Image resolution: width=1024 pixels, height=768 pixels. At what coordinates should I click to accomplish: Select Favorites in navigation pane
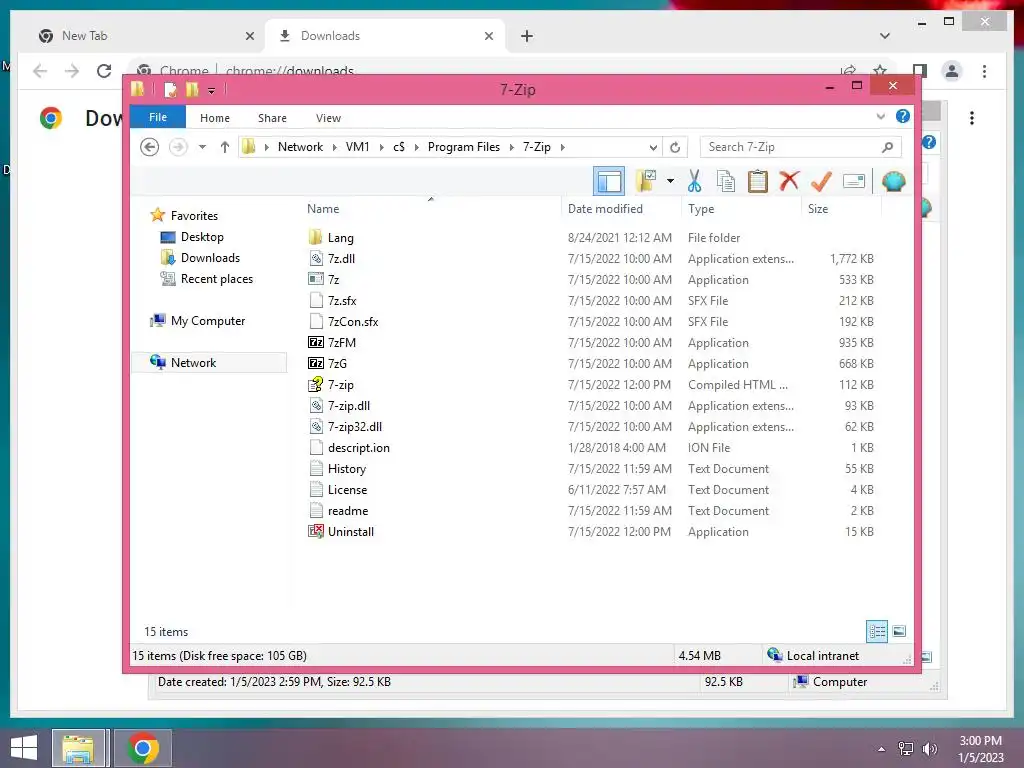pos(194,216)
